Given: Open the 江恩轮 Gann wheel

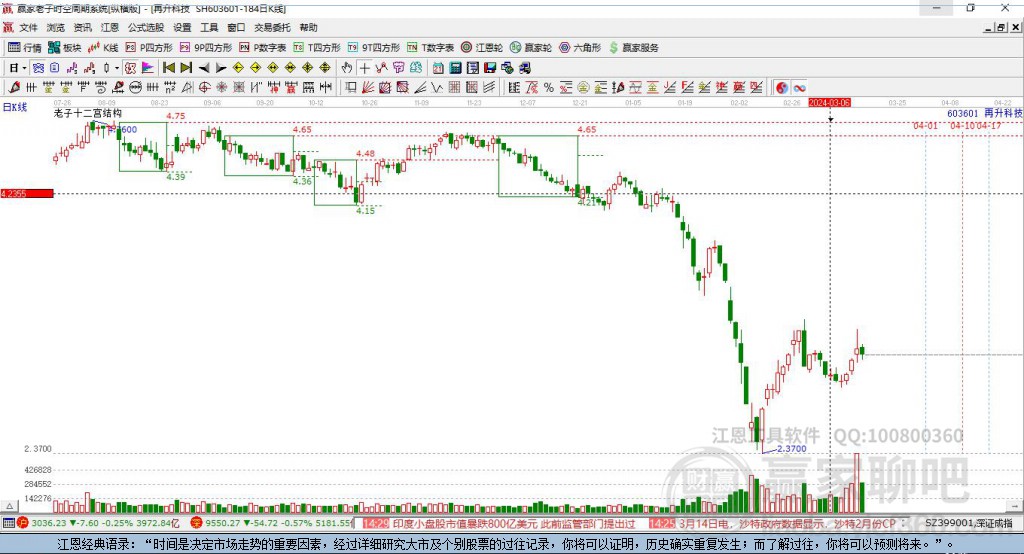Looking at the screenshot, I should click(482, 48).
